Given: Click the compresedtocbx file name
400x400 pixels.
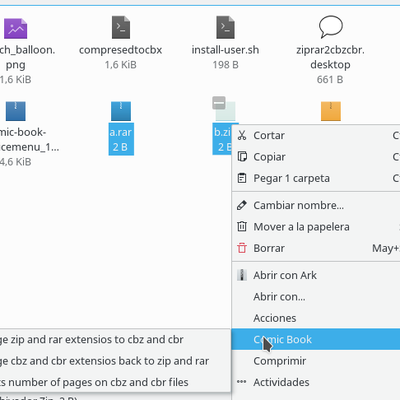Looking at the screenshot, I should [x=121, y=50].
